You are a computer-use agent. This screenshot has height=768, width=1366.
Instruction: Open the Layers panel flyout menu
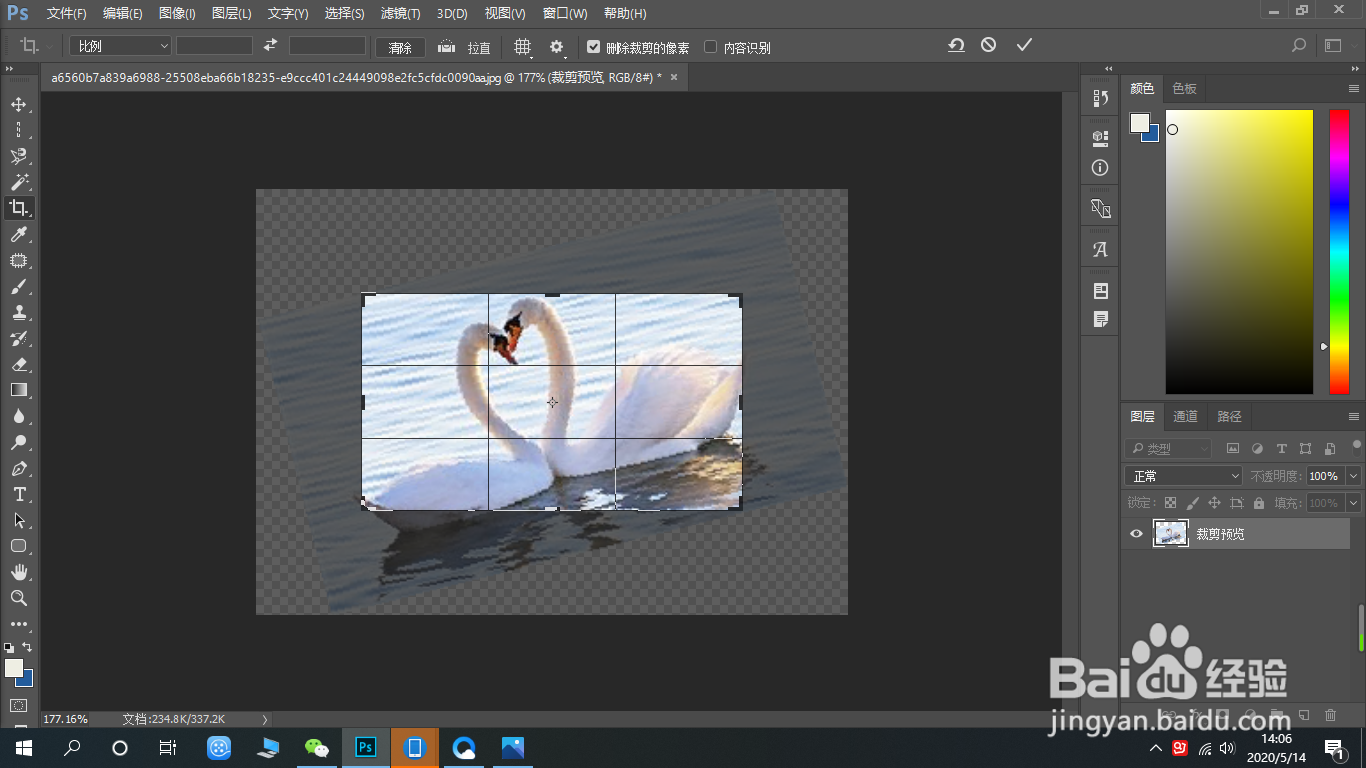click(1354, 417)
